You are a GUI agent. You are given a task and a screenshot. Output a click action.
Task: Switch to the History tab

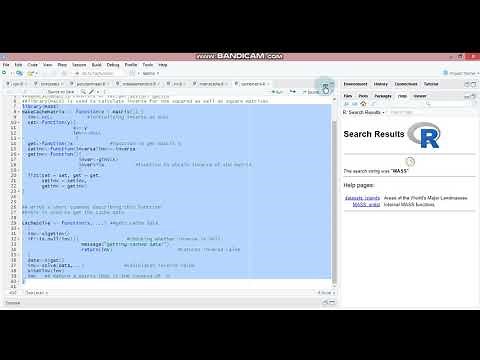pos(381,84)
